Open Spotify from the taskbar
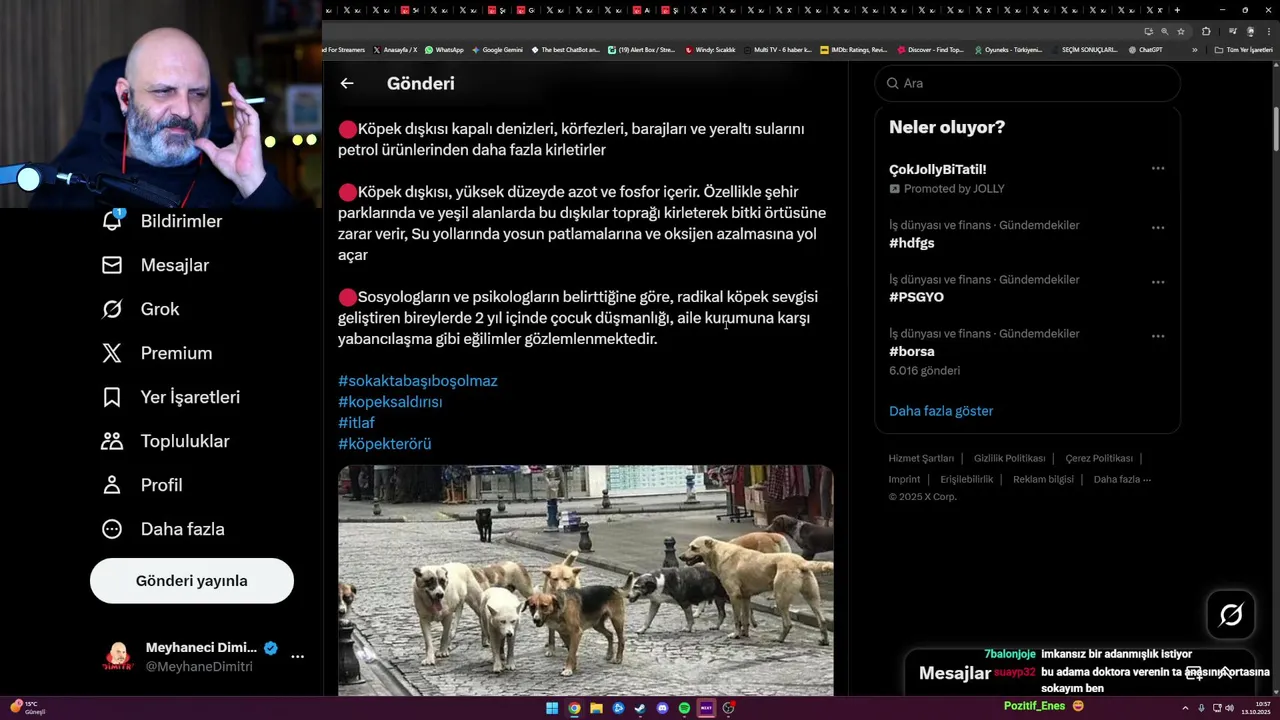 (684, 708)
